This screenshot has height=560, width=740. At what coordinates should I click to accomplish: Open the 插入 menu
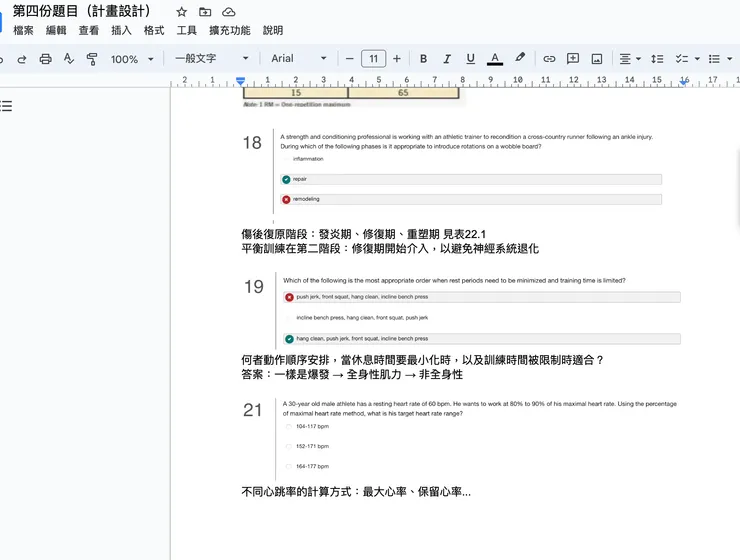click(121, 31)
